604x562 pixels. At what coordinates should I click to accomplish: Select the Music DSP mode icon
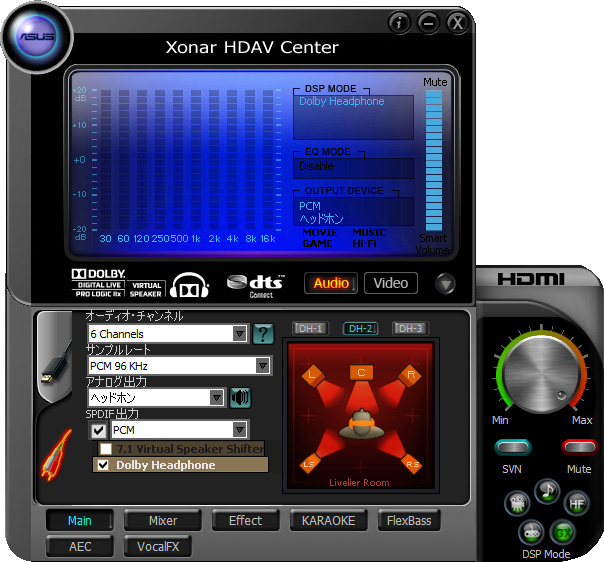pyautogui.click(x=546, y=490)
